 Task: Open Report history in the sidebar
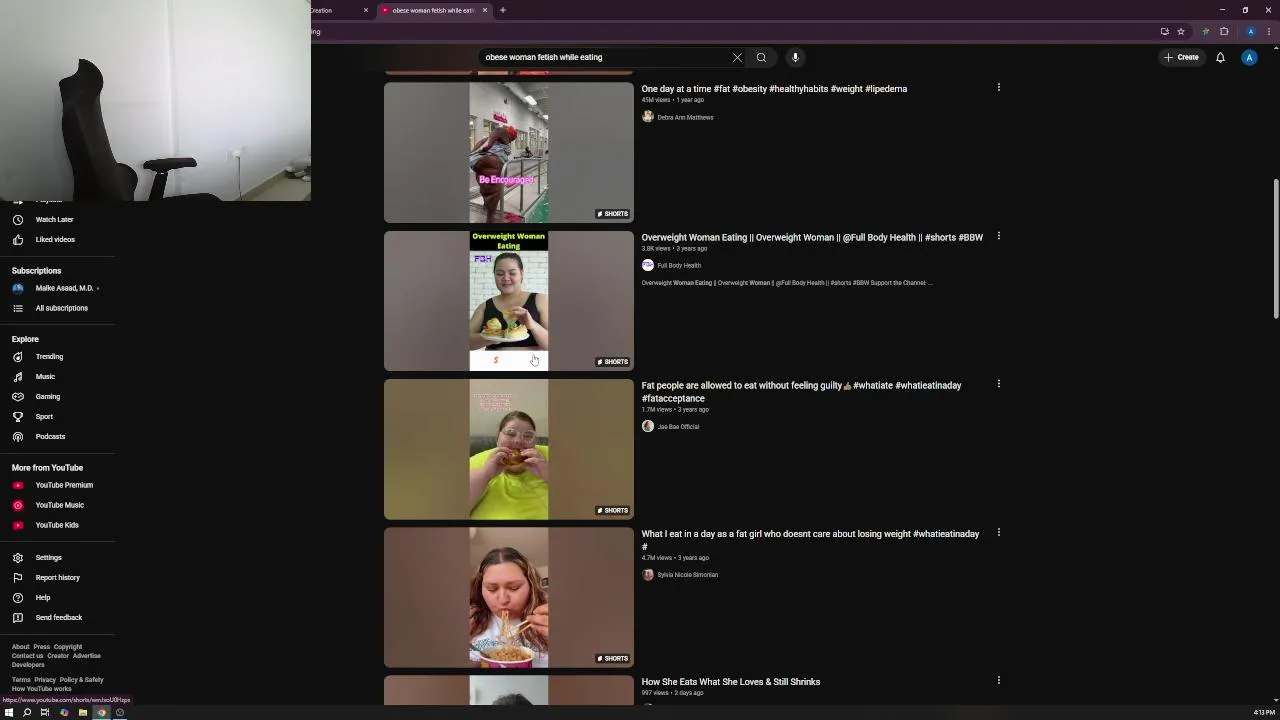[x=57, y=577]
